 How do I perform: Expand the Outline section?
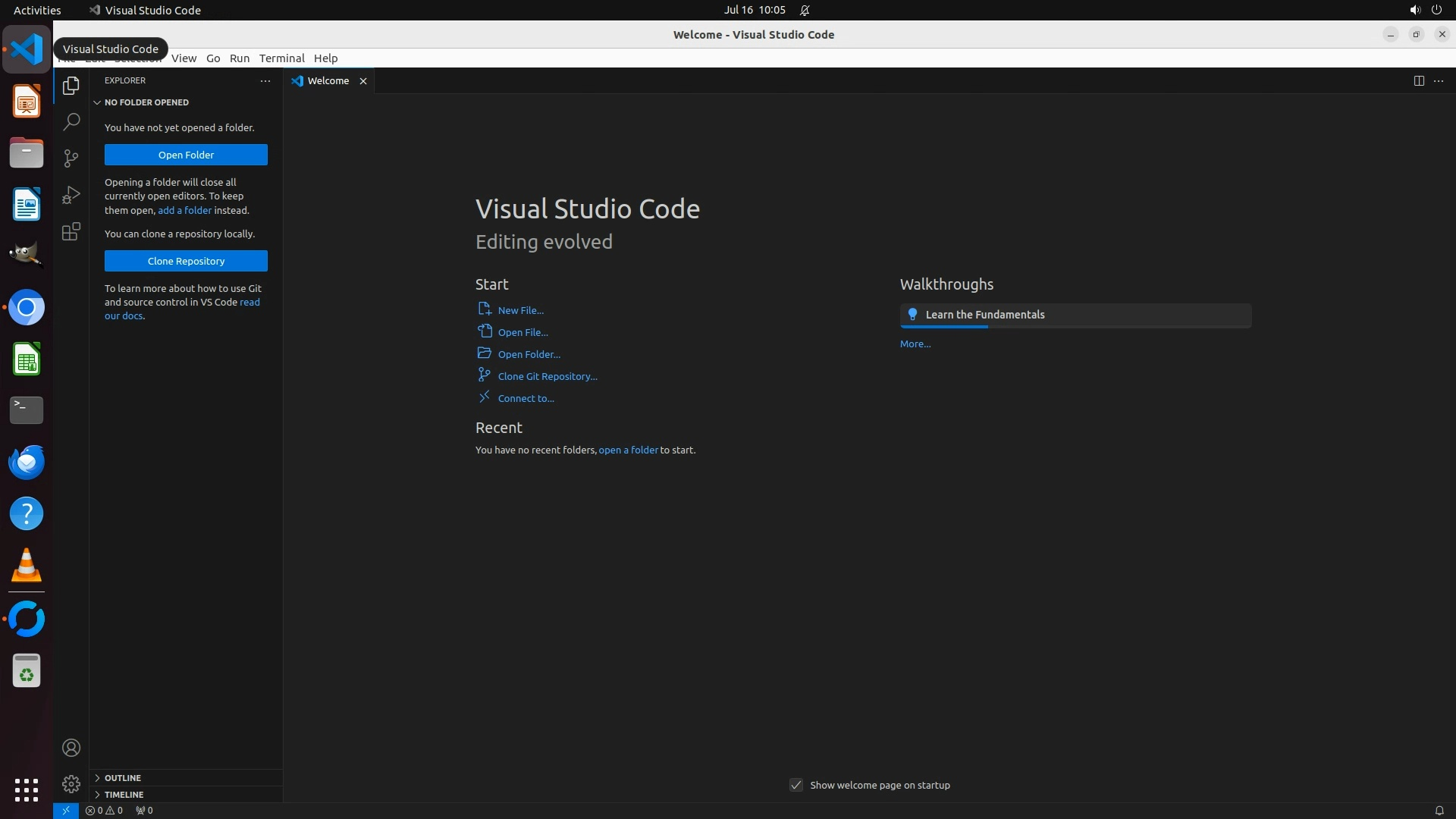pos(123,778)
